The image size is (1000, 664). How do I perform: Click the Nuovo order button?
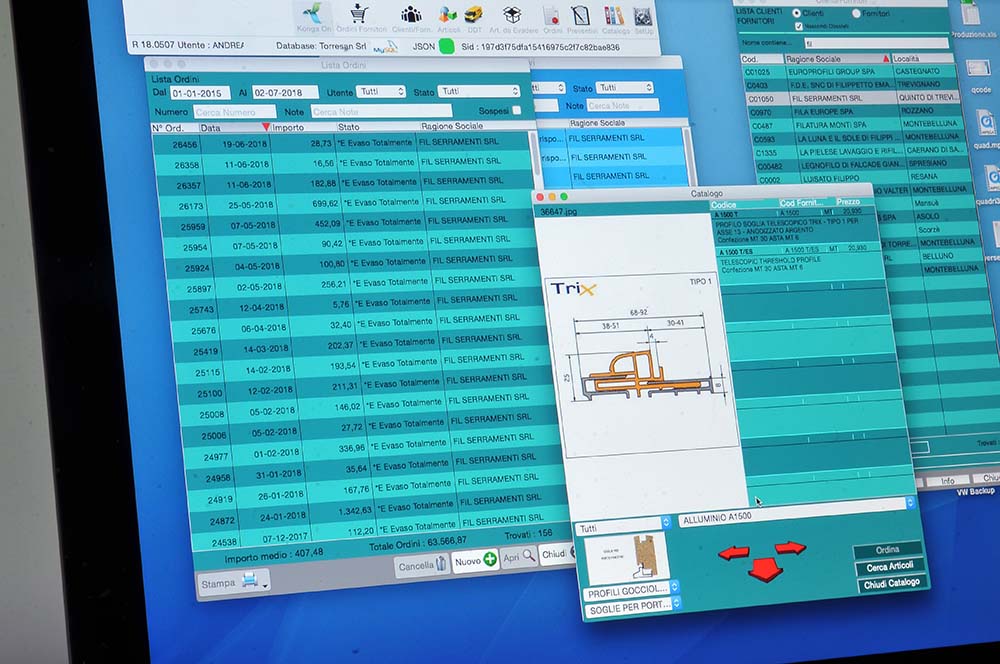click(x=476, y=561)
